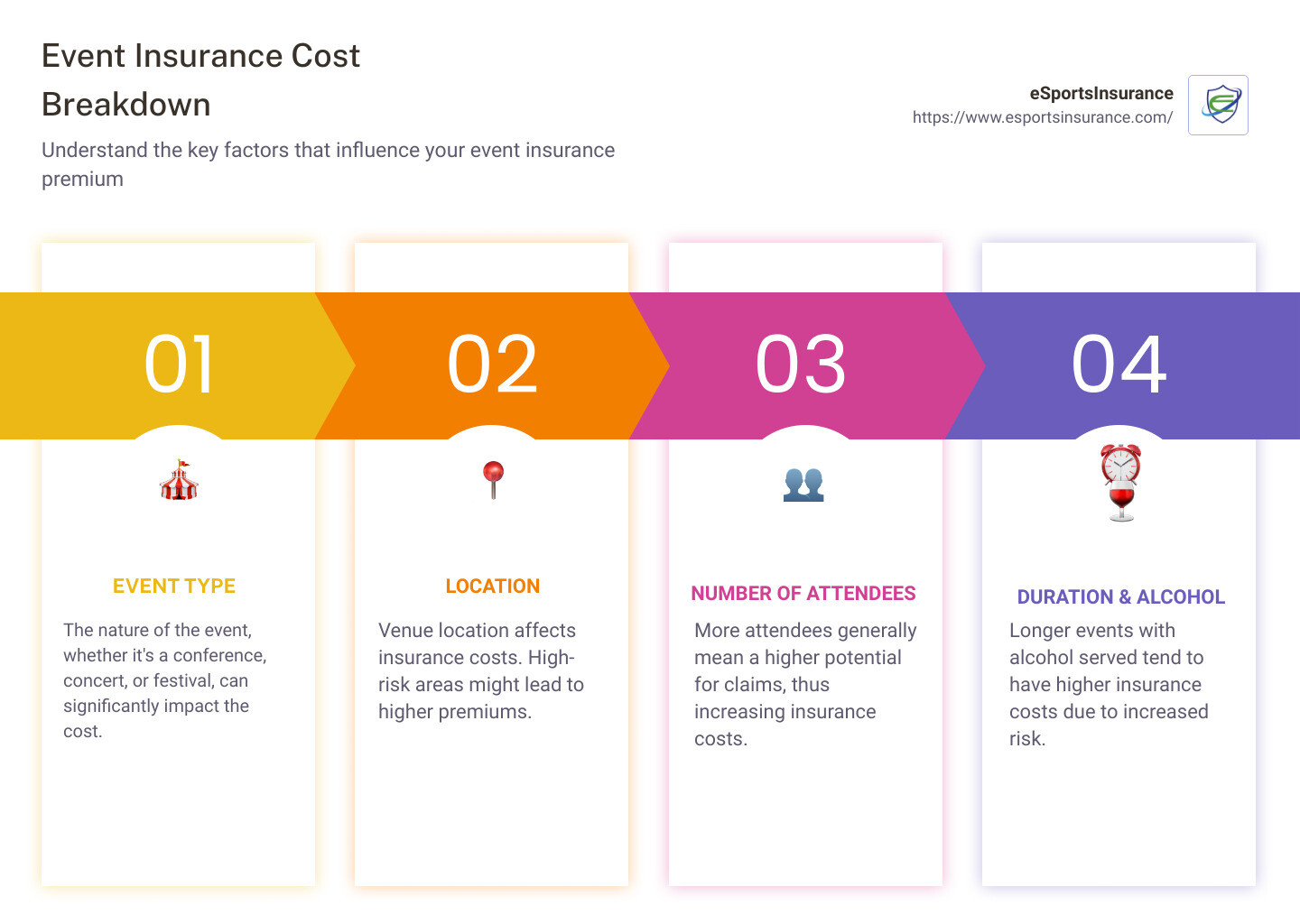Select the purple 04 chevron banner
Image resolution: width=1300 pixels, height=924 pixels.
pyautogui.click(x=1119, y=365)
